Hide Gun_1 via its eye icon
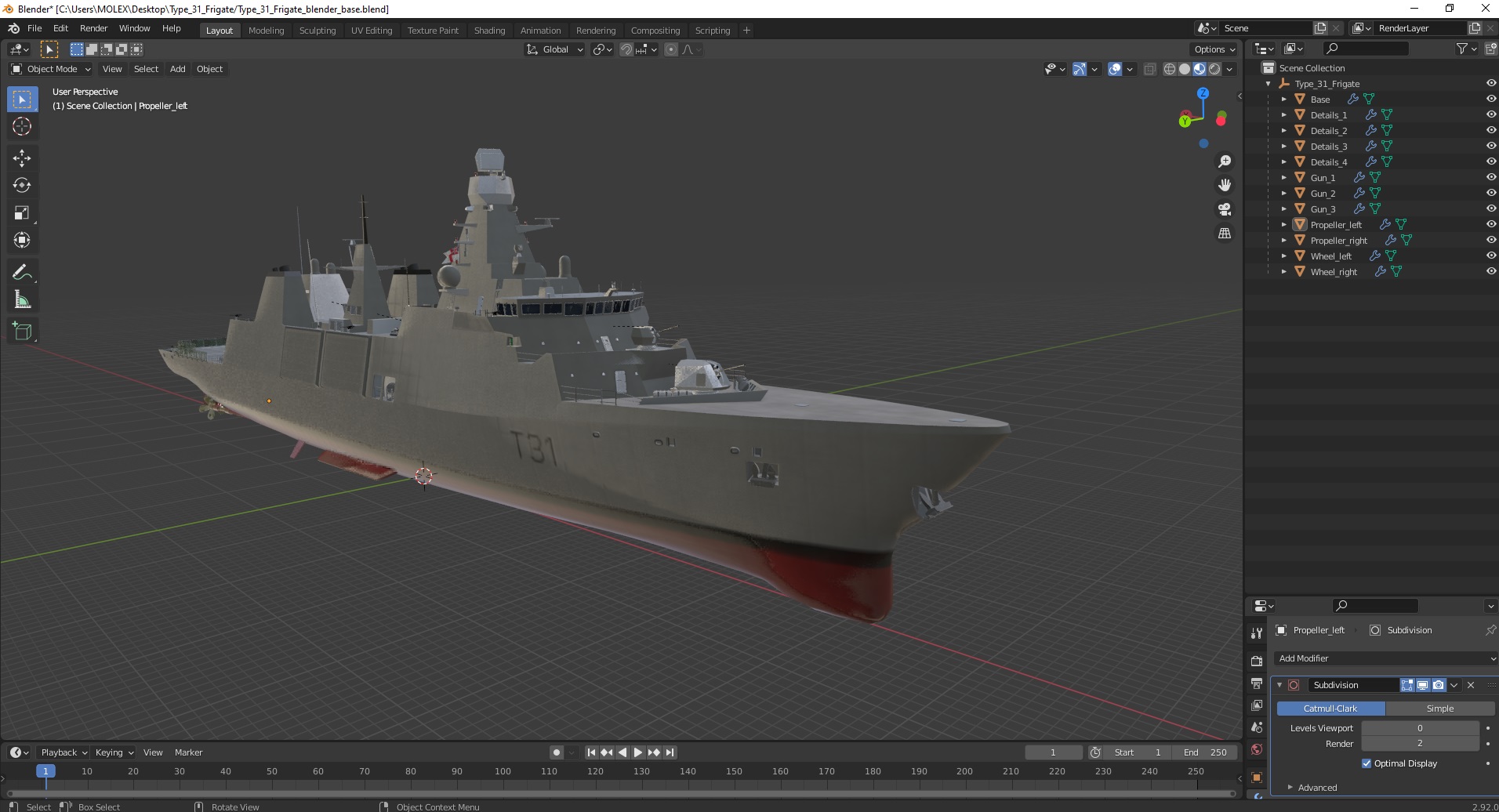This screenshot has width=1499, height=812. pos(1490,177)
